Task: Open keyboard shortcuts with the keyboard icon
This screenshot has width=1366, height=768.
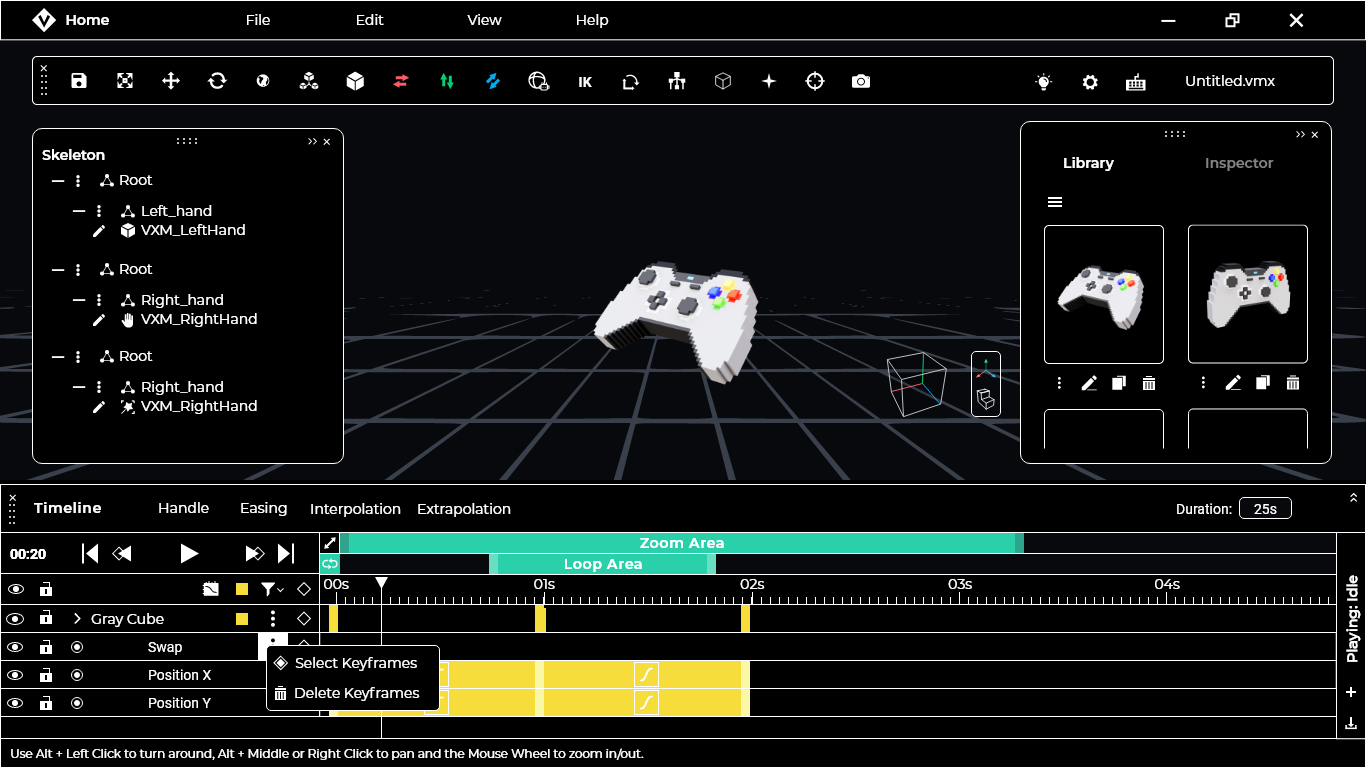Action: tap(1136, 82)
